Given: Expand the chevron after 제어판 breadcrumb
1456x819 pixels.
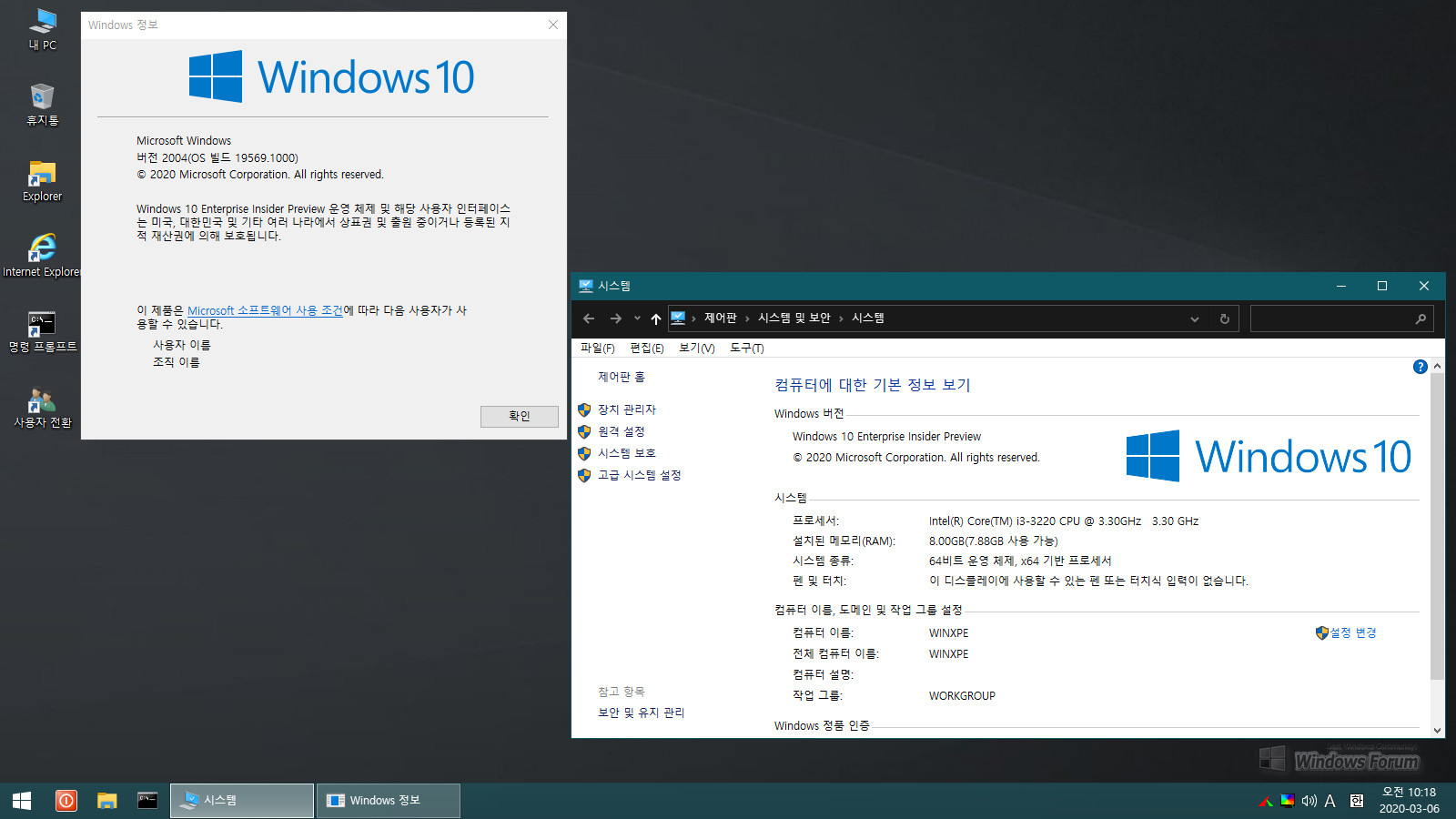Looking at the screenshot, I should pyautogui.click(x=747, y=318).
